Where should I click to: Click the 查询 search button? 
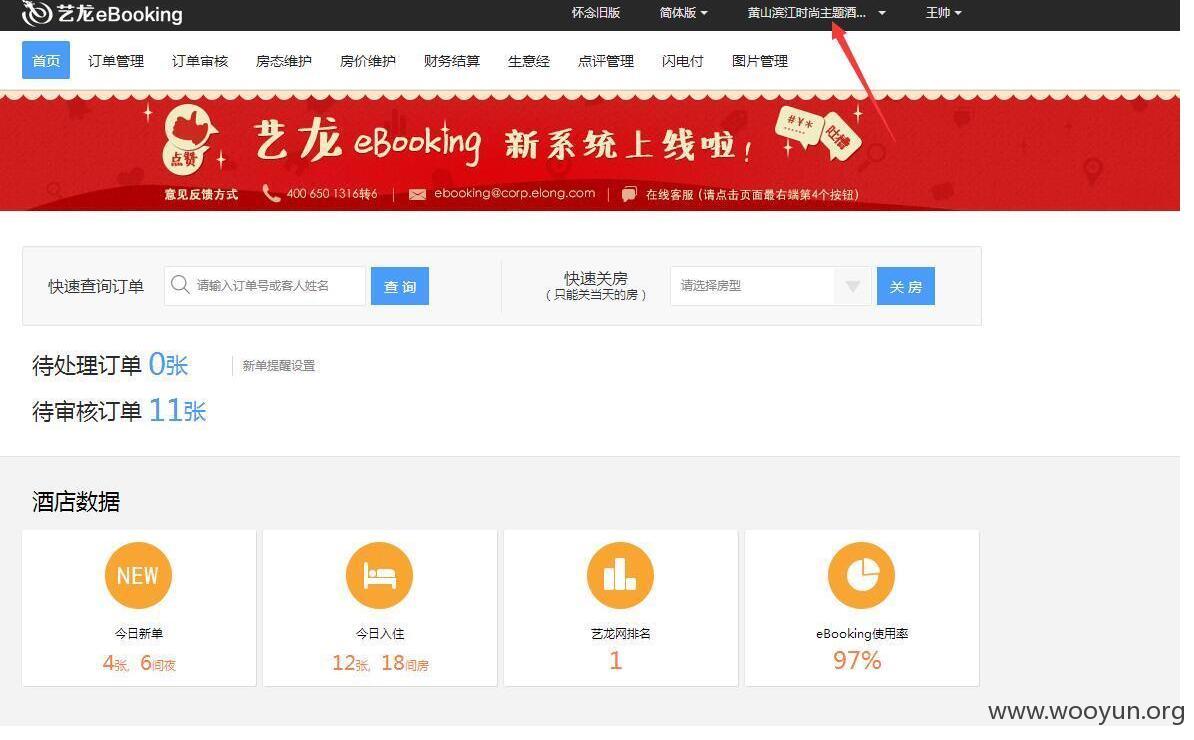[400, 286]
